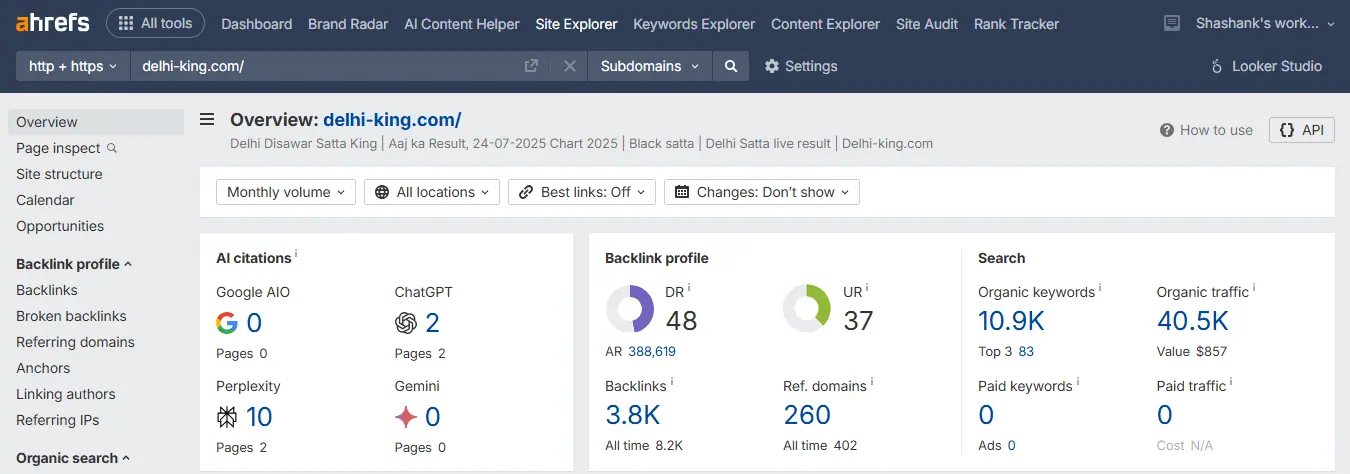Open Backlinks count 3.8K
The width and height of the screenshot is (1350, 474).
pyautogui.click(x=633, y=414)
